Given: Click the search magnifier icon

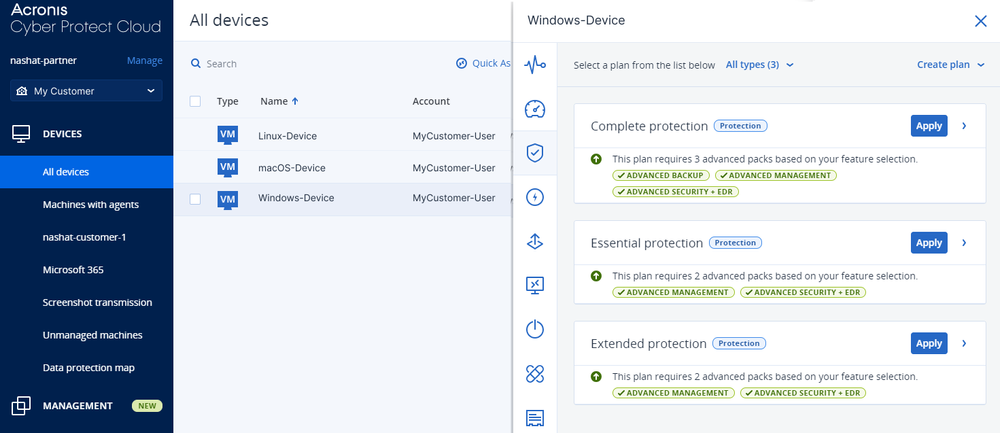Looking at the screenshot, I should click(196, 64).
